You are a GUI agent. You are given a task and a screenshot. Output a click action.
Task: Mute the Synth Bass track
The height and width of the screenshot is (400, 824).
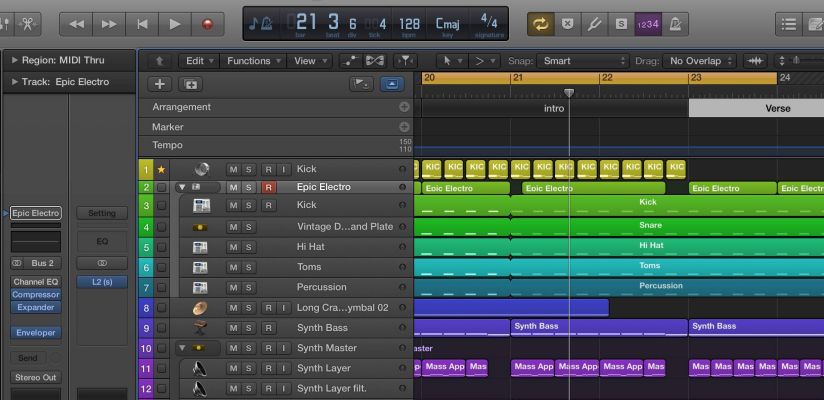coord(233,328)
